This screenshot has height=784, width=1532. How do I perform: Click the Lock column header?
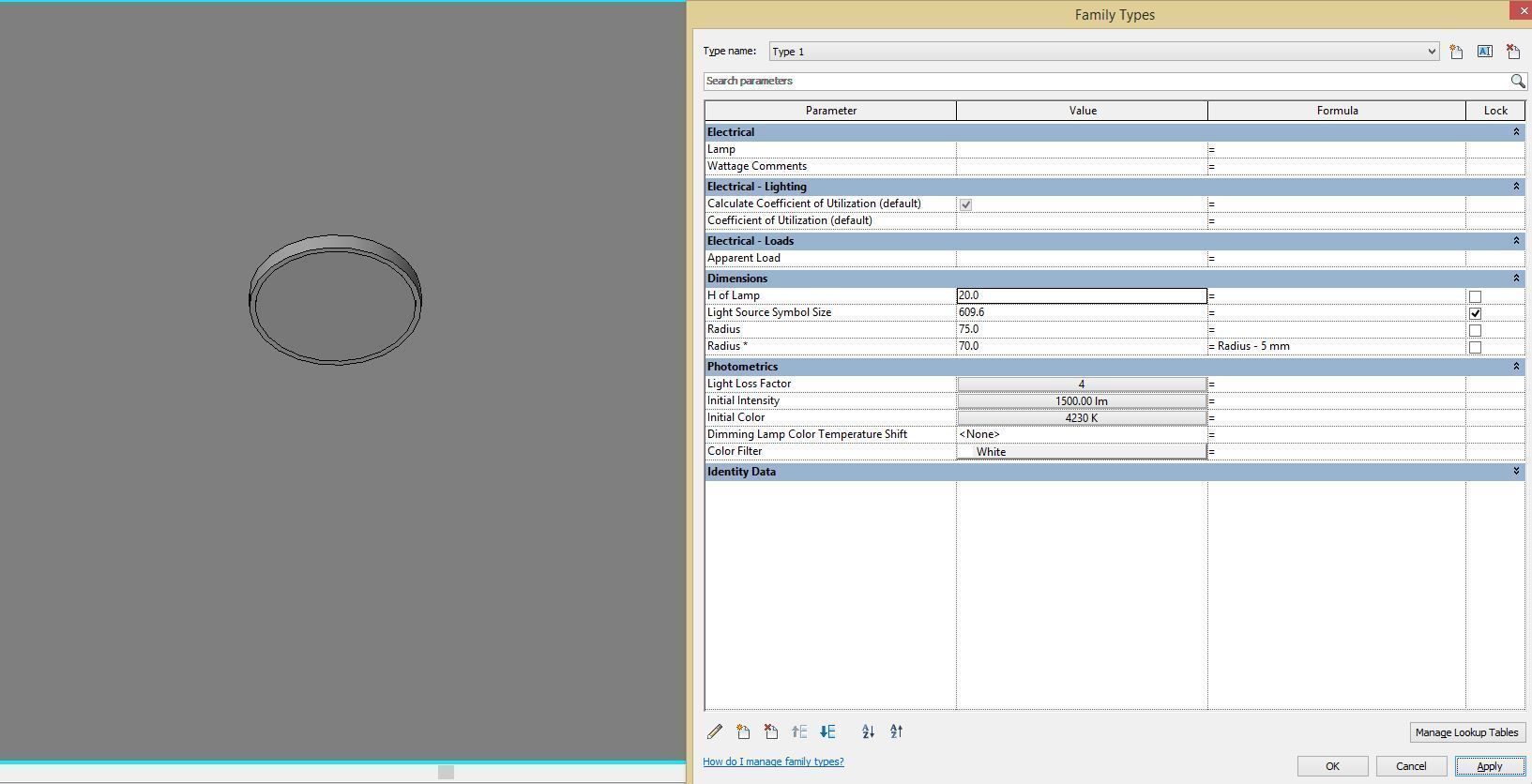(1495, 111)
